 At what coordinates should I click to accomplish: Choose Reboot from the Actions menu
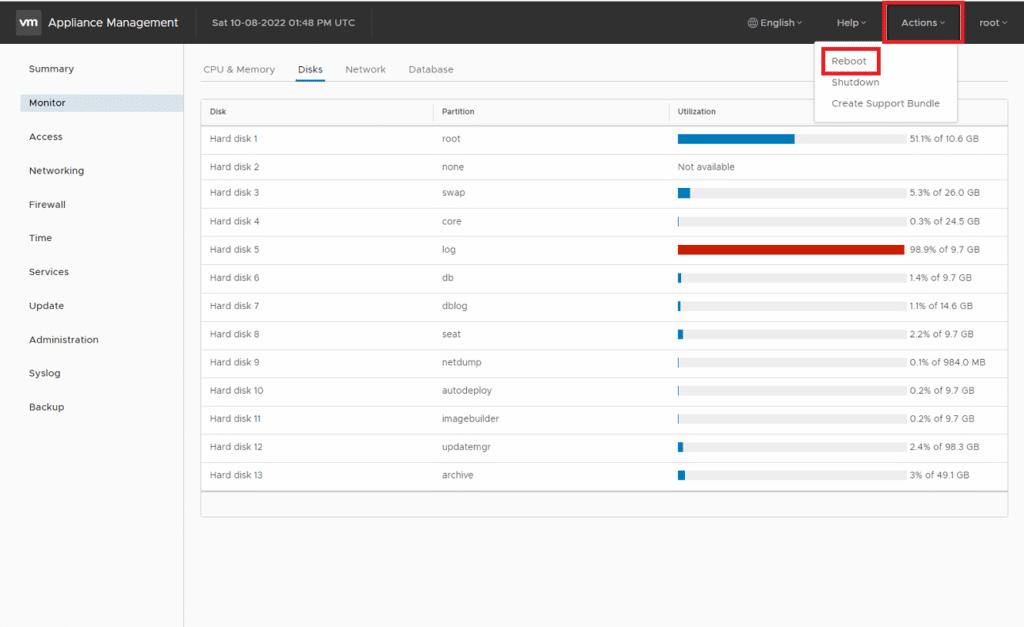tap(849, 61)
